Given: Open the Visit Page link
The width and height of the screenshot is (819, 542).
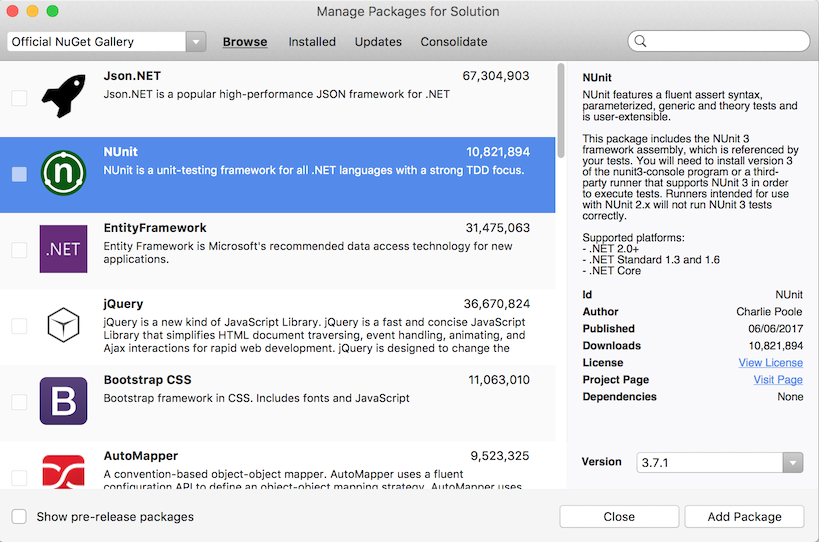Looking at the screenshot, I should tap(778, 380).
